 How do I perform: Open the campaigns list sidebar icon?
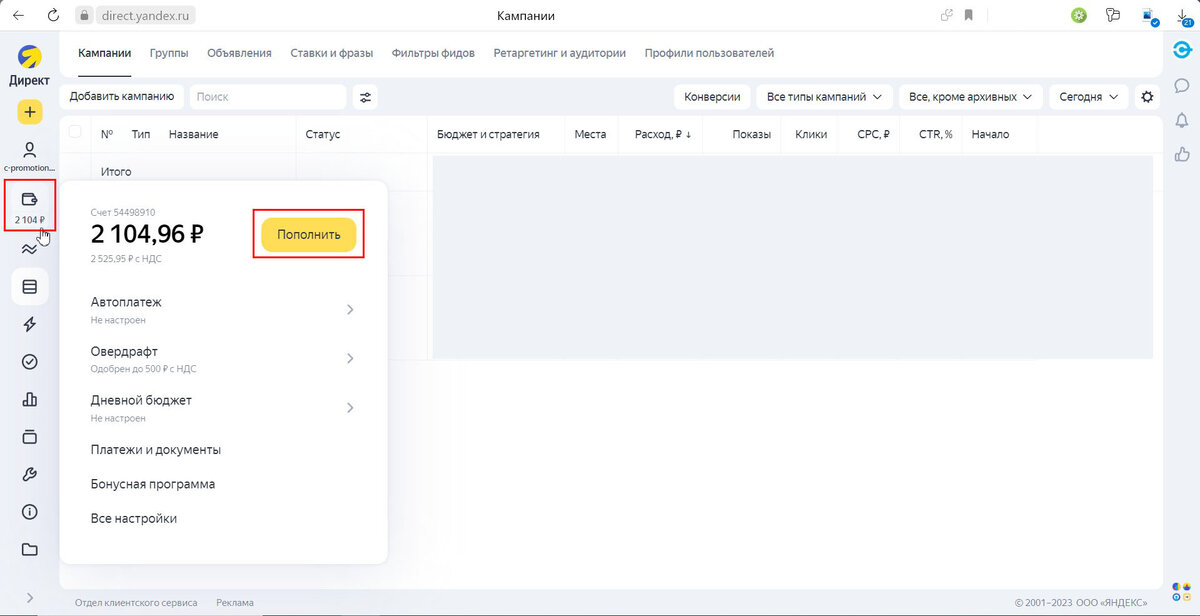[x=29, y=287]
